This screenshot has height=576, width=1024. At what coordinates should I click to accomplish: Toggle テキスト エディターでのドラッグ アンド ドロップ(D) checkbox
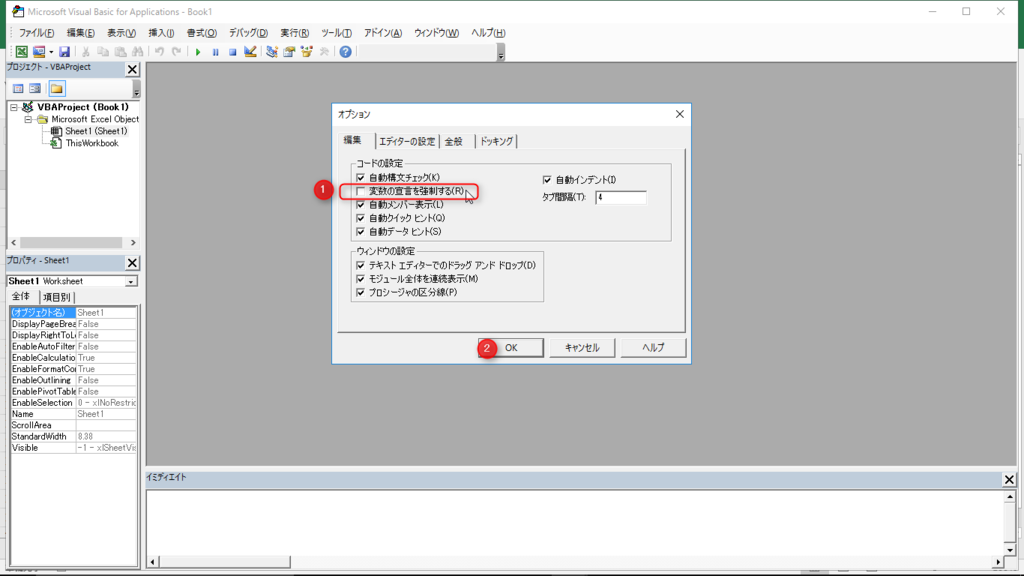coord(360,265)
